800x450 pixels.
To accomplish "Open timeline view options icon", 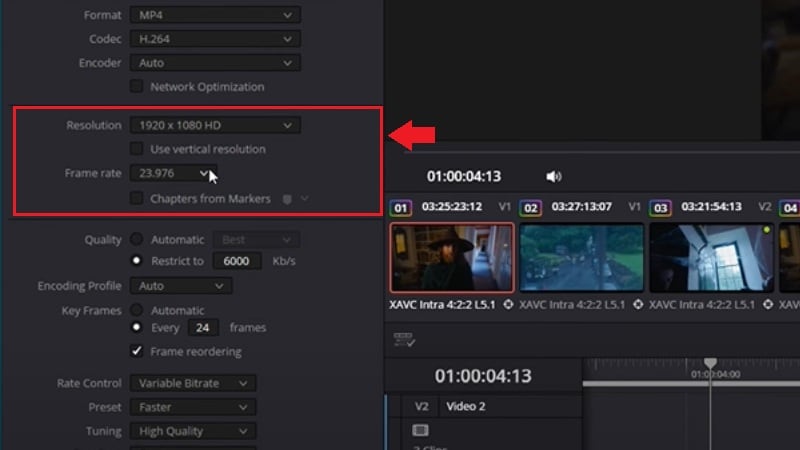I will [404, 339].
